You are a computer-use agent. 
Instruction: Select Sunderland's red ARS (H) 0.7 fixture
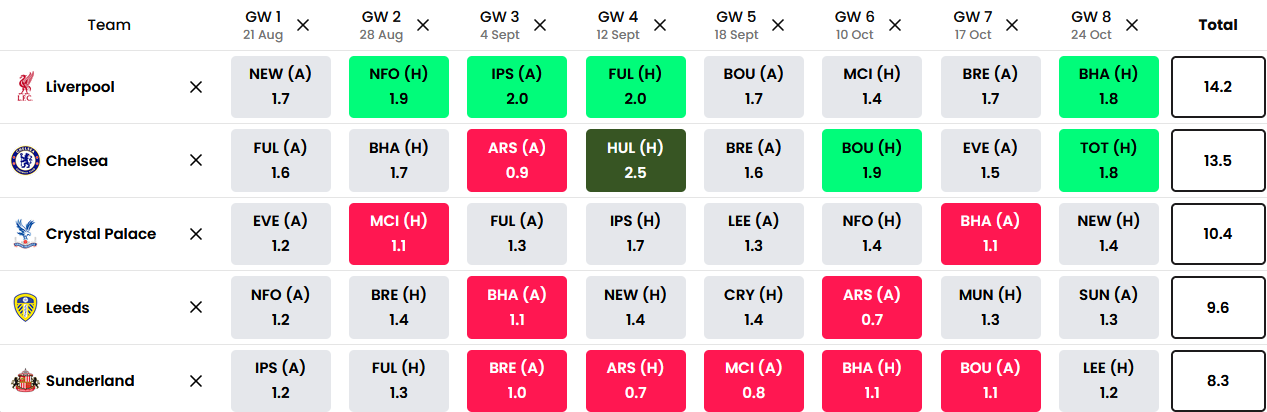(x=636, y=381)
